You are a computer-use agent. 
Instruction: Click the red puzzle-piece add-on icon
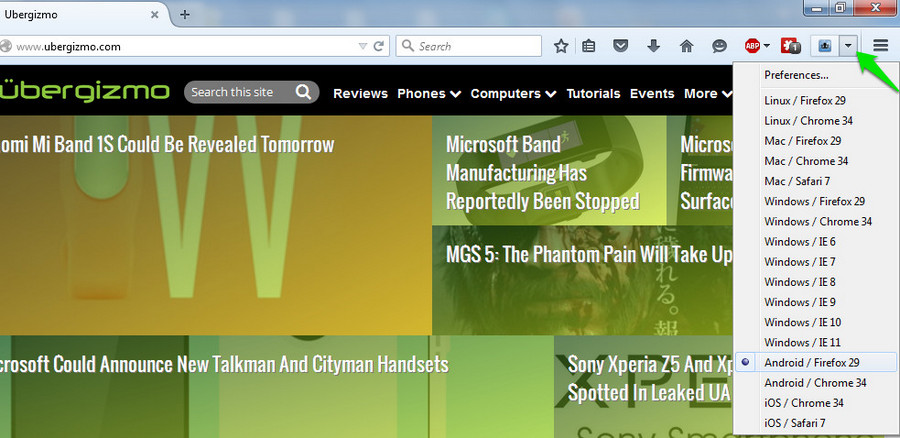[x=791, y=46]
